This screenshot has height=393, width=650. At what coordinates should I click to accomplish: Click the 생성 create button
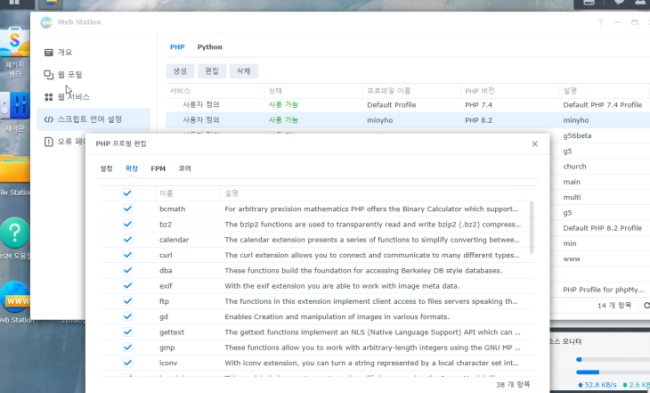pos(180,71)
